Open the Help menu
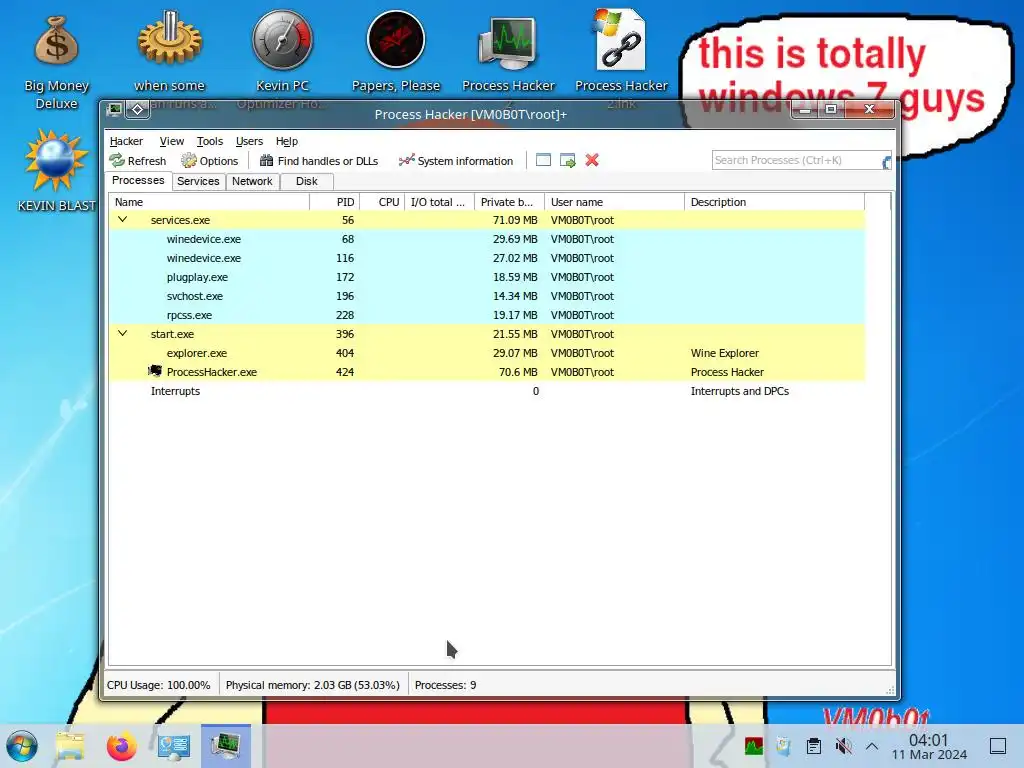The image size is (1024, 768). (x=287, y=141)
